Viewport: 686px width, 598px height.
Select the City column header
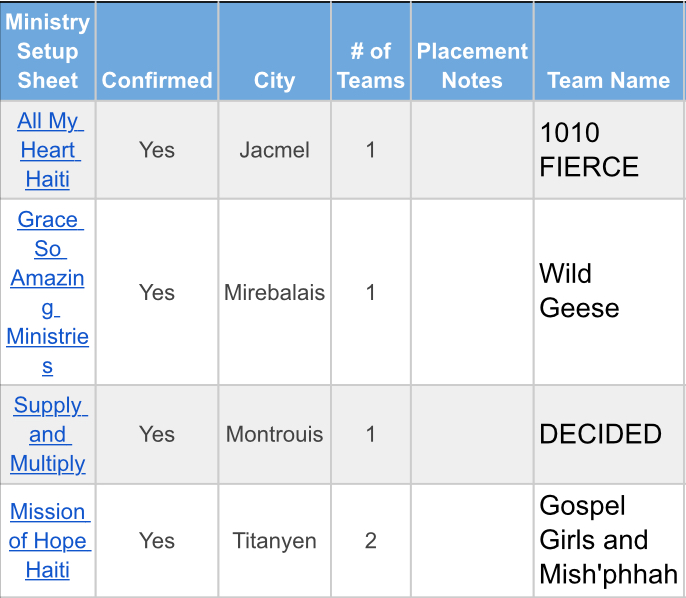point(274,80)
